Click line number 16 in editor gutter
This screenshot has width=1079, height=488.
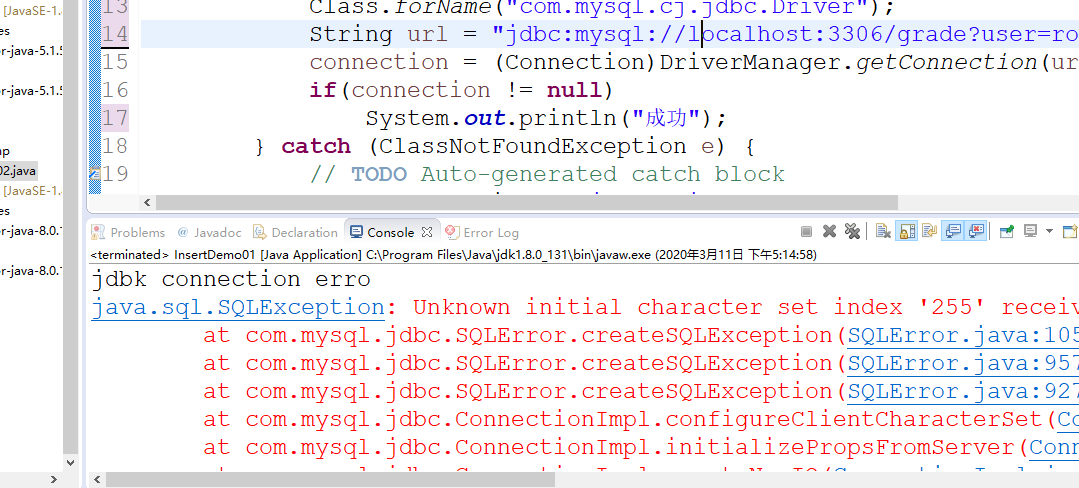[115, 90]
